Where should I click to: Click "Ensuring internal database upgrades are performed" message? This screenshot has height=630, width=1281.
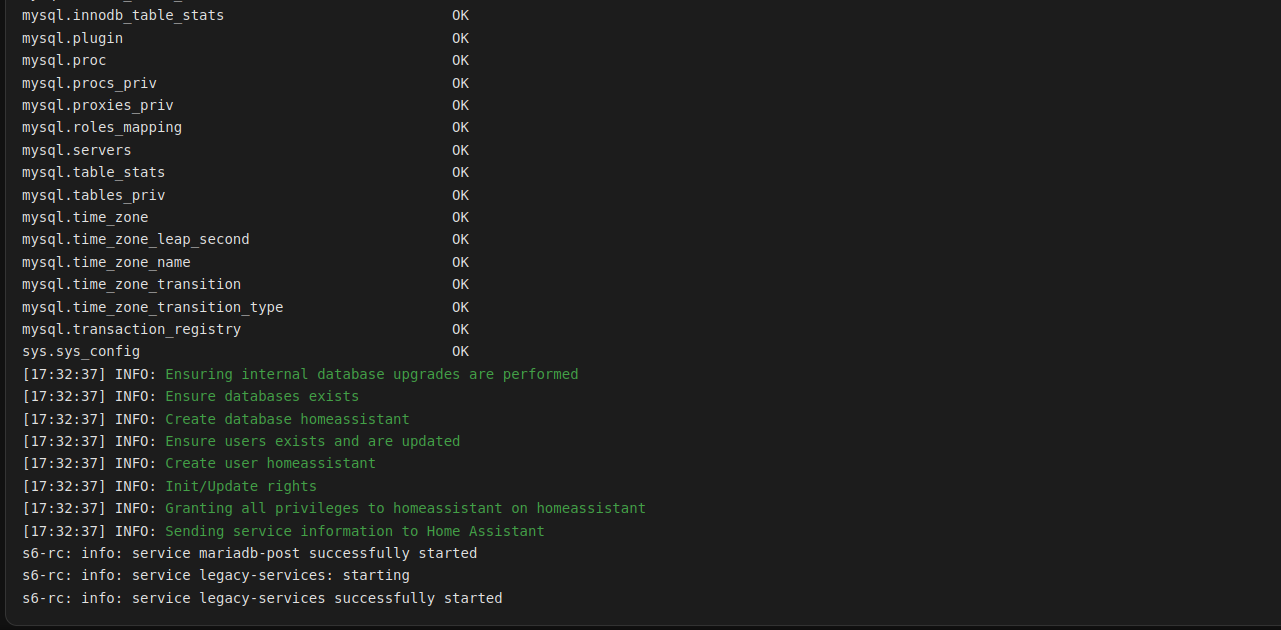click(371, 374)
